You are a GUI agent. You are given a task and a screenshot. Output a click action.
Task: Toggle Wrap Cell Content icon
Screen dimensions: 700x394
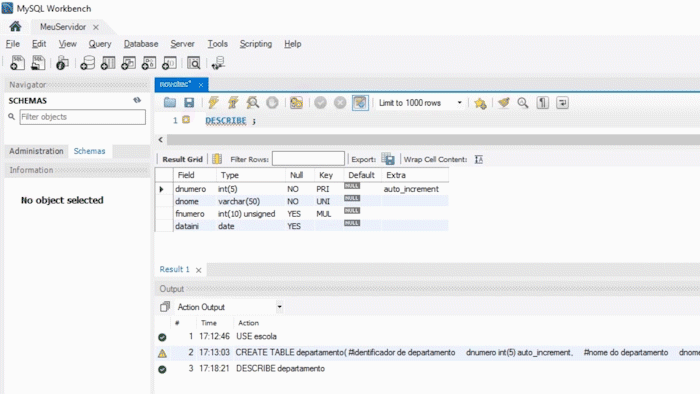[x=479, y=159]
